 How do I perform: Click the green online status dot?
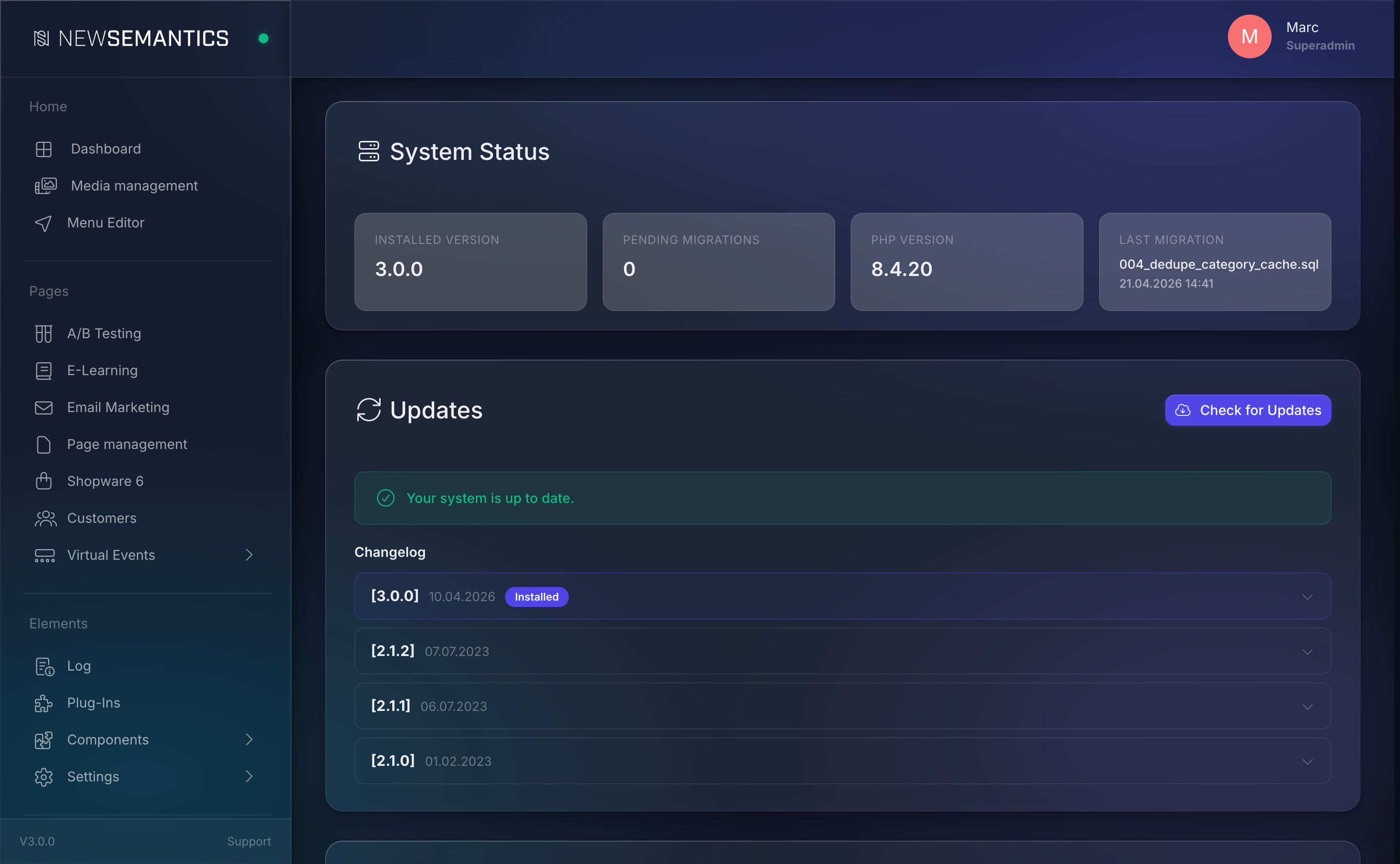click(x=263, y=38)
